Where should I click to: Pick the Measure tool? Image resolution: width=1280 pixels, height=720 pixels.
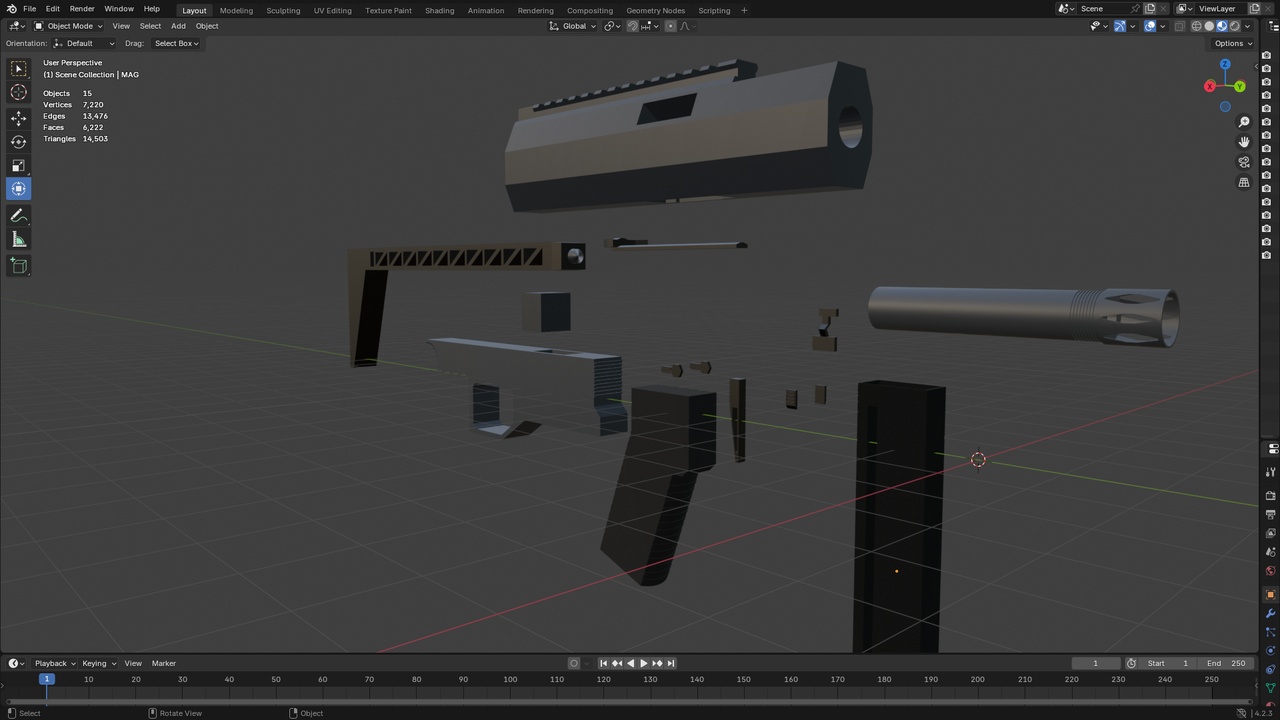point(18,239)
